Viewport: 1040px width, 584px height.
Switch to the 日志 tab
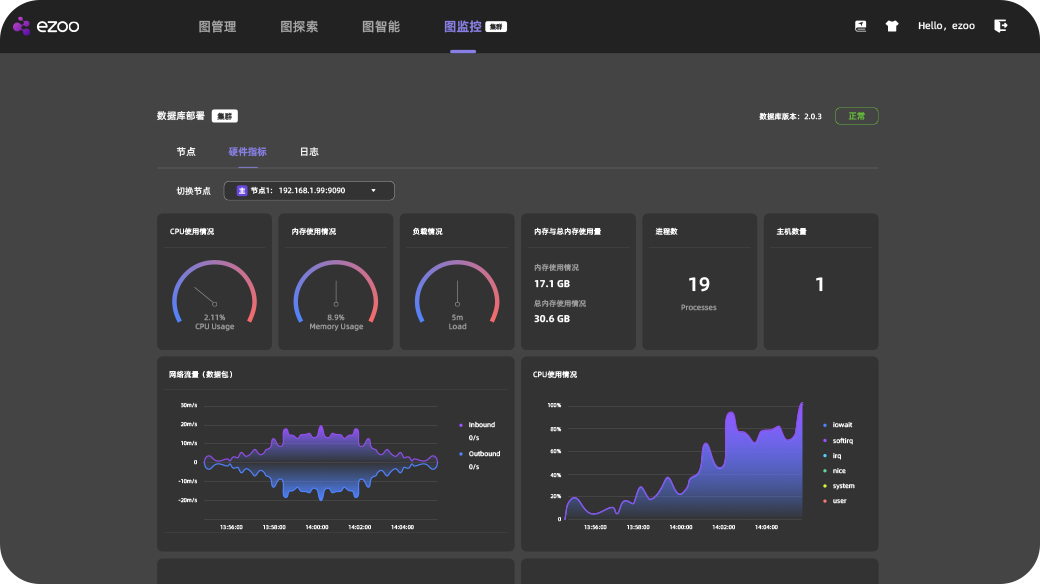[309, 152]
